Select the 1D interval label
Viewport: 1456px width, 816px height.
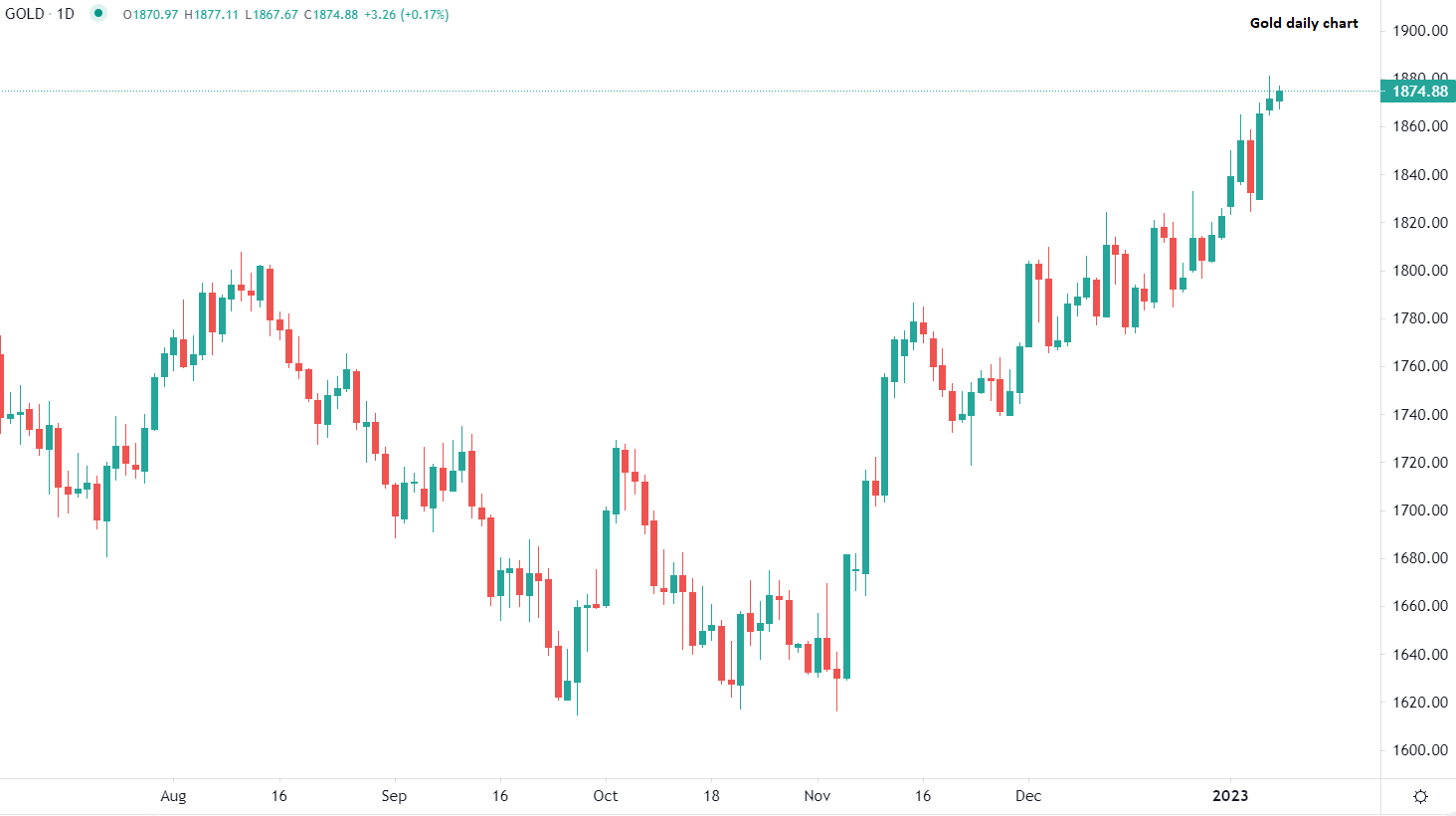[x=65, y=14]
